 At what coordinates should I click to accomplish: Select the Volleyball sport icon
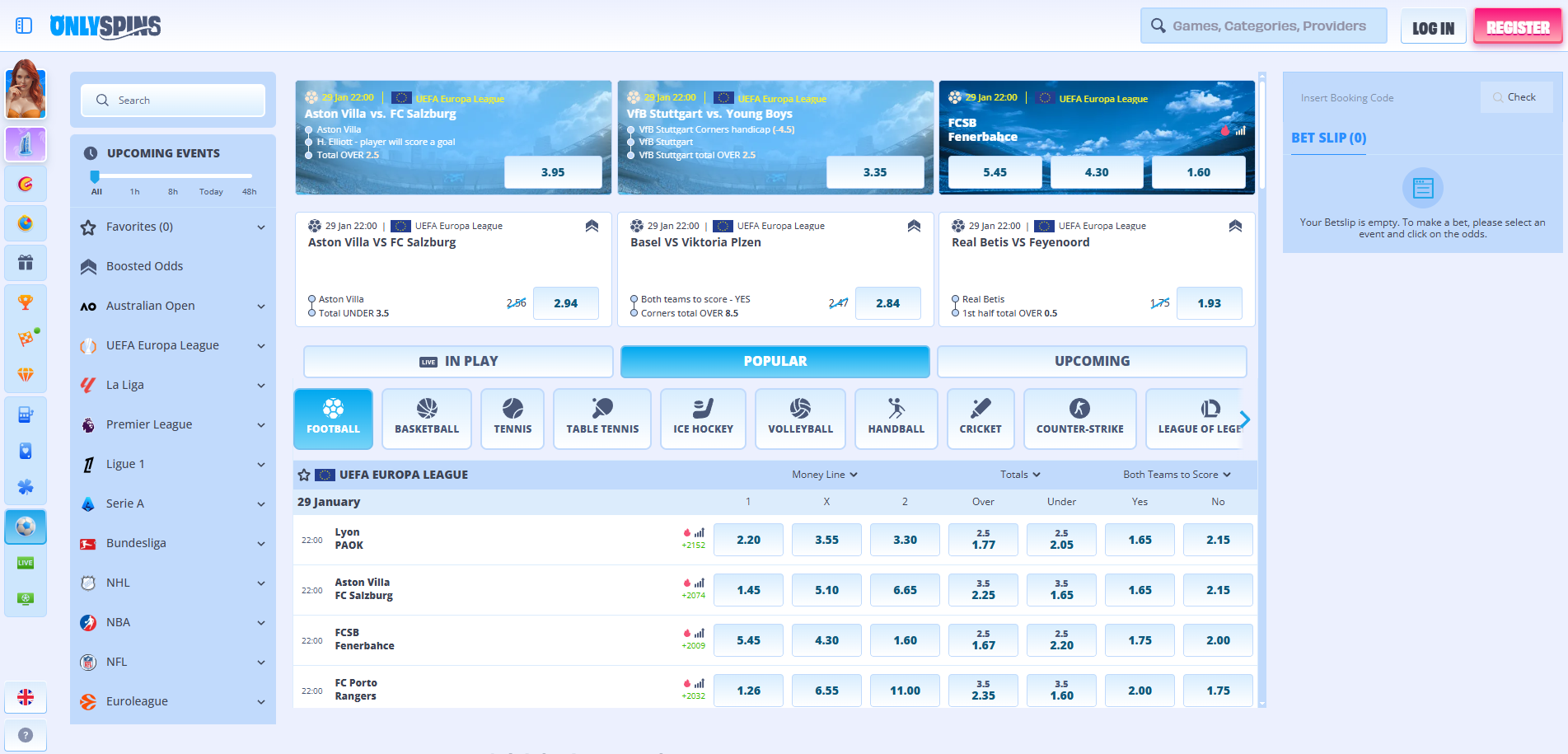click(x=800, y=419)
